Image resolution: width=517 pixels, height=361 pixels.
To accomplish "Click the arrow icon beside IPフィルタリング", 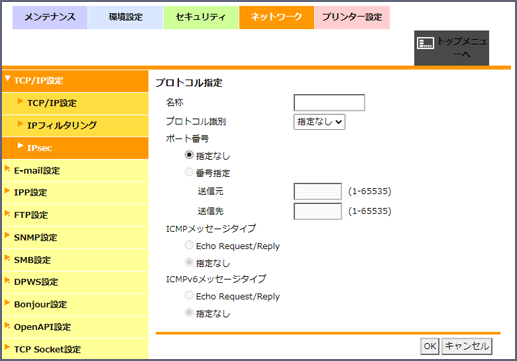I will point(20,124).
